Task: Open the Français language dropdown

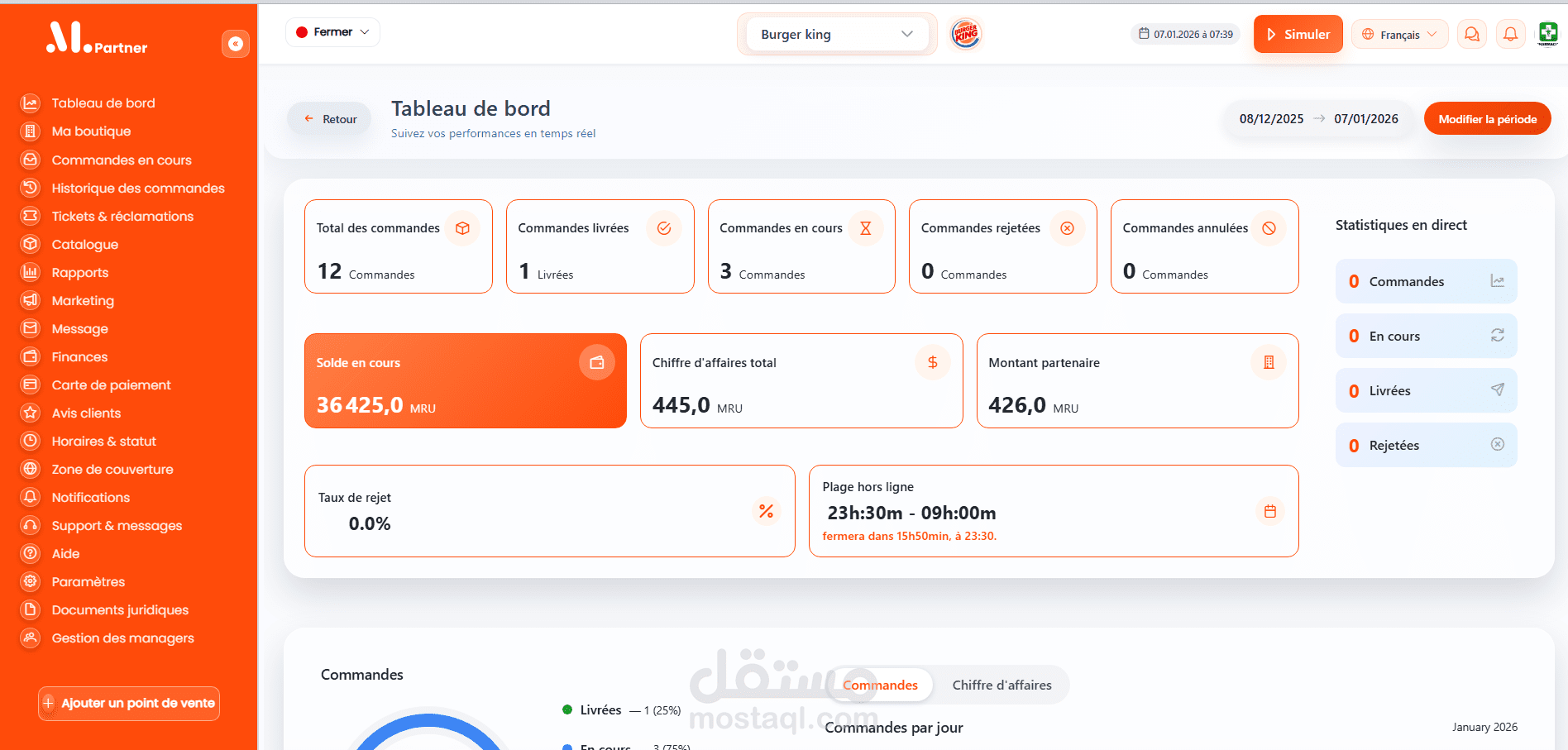Action: click(1399, 34)
